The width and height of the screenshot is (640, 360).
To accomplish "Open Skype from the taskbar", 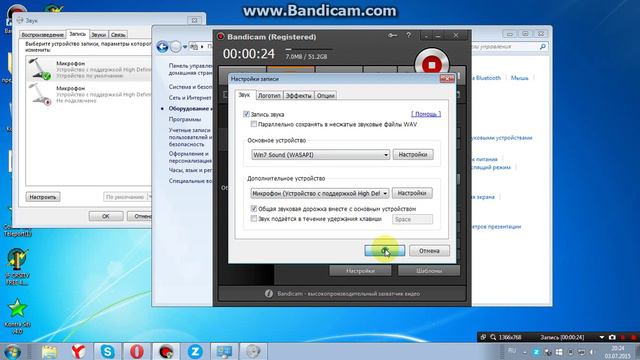I will click(x=108, y=351).
